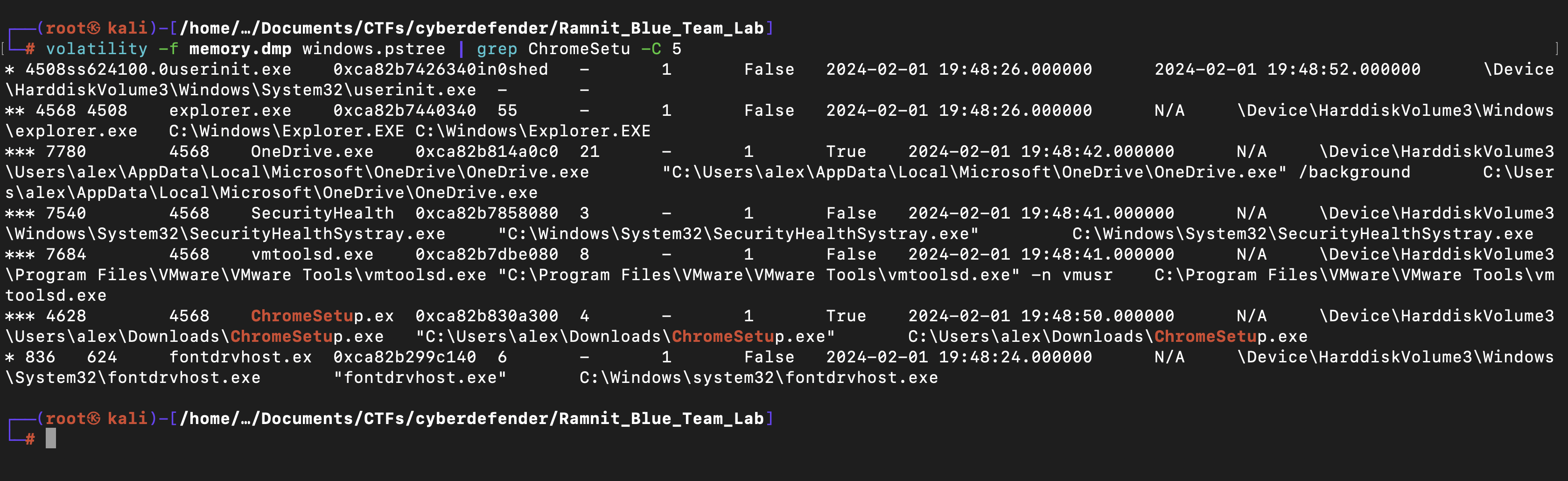
Task: Click the pipe symbol before grep
Action: [462, 49]
